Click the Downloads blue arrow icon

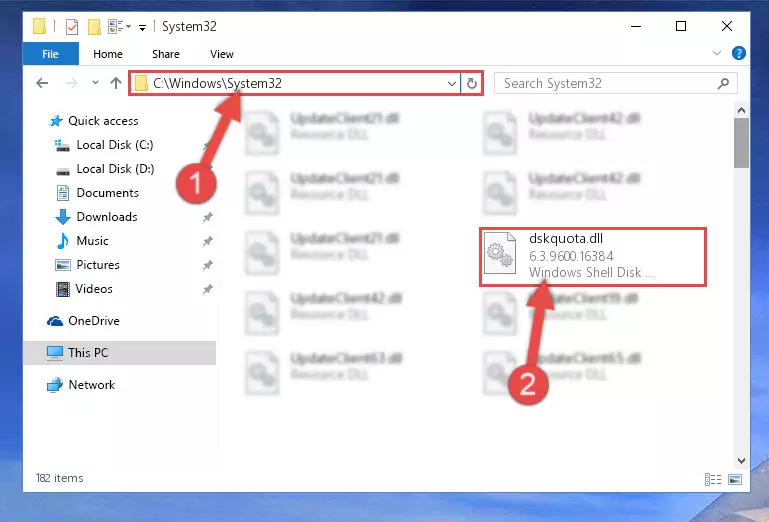[x=63, y=217]
